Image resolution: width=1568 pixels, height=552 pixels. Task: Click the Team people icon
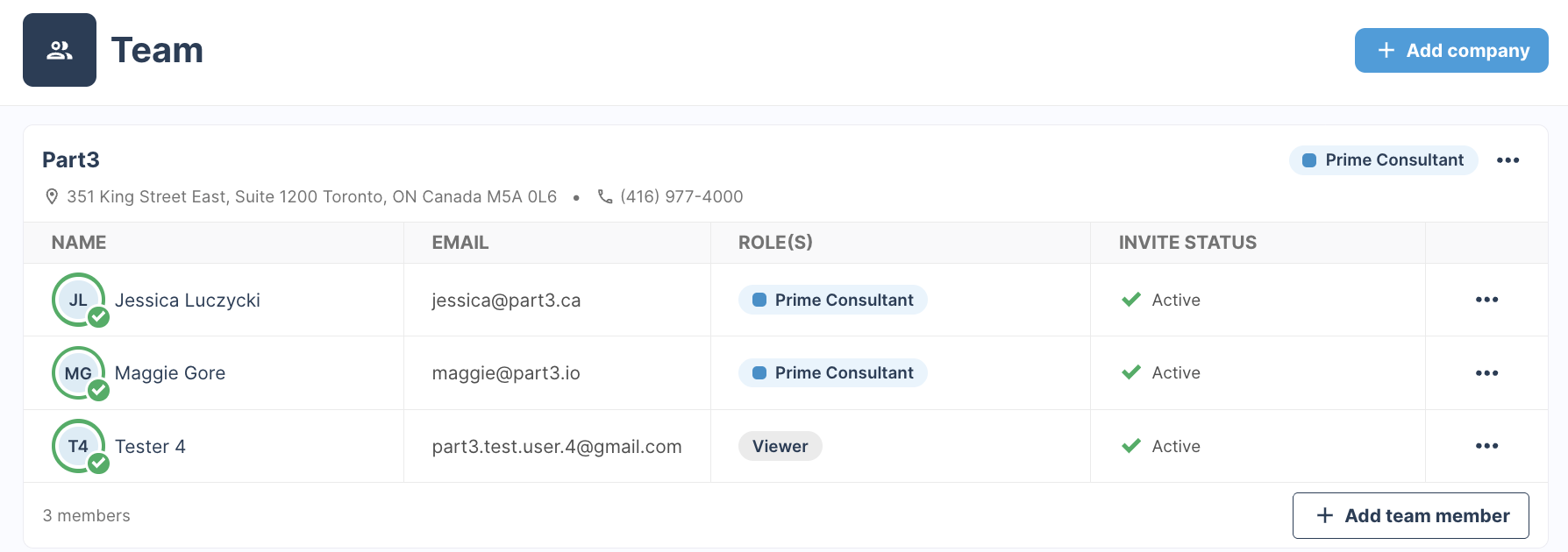(60, 50)
